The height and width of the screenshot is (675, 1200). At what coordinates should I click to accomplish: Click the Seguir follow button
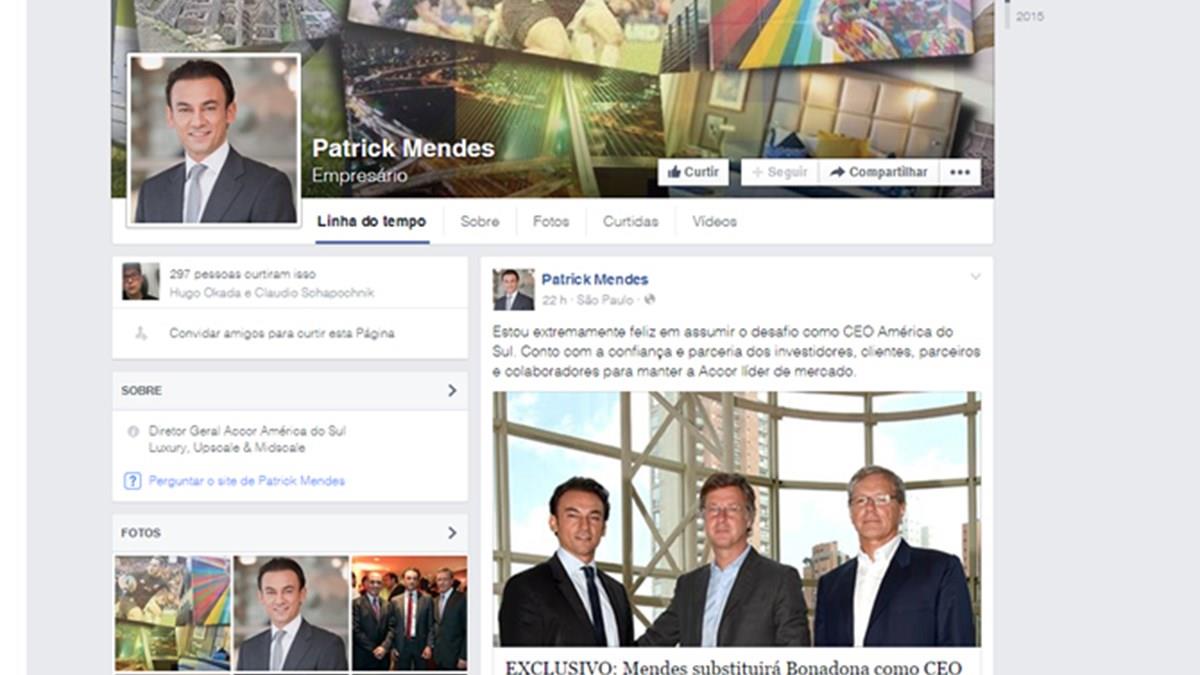pos(779,172)
